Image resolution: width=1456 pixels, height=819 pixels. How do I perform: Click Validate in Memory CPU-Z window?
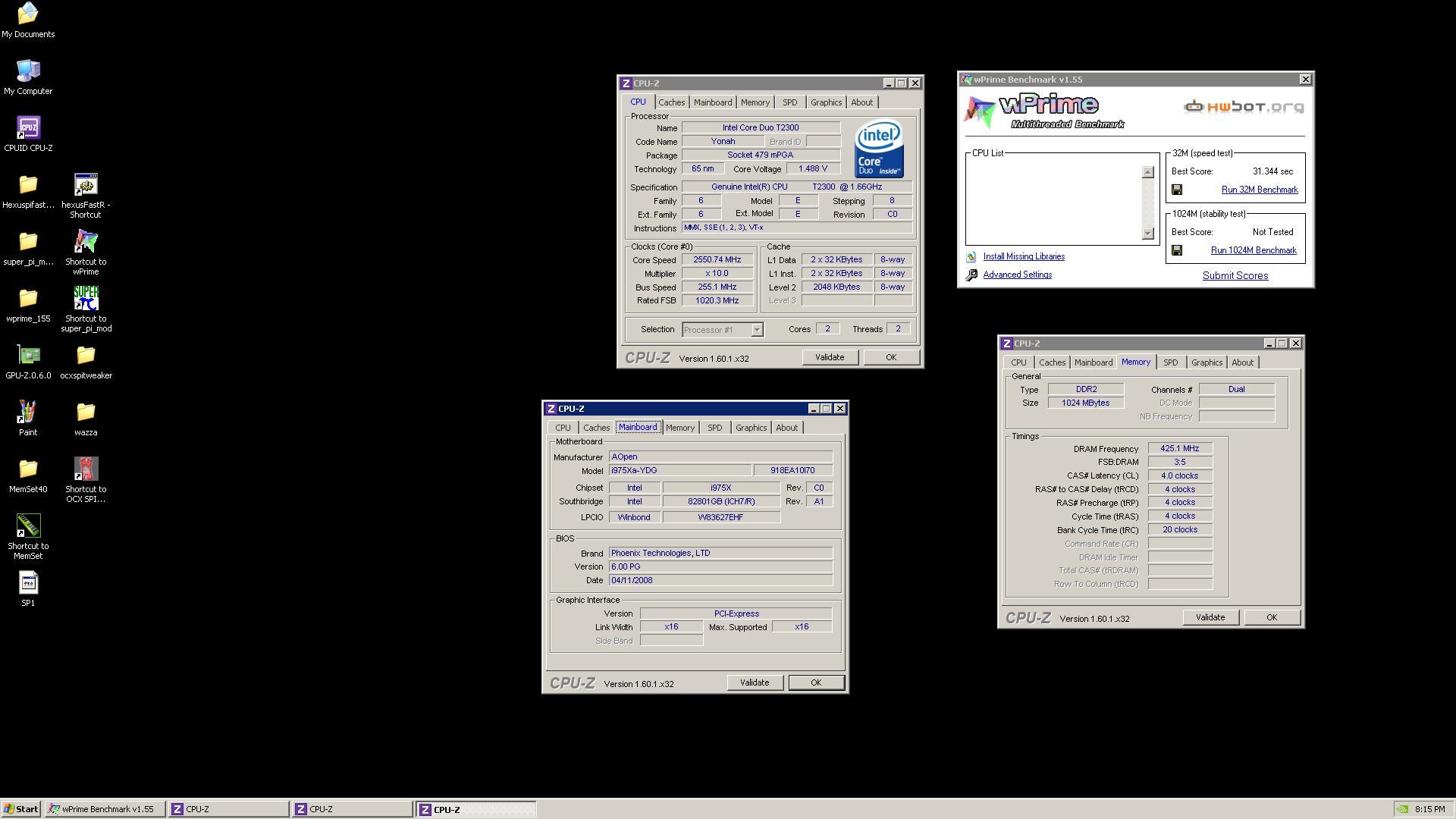point(1210,617)
